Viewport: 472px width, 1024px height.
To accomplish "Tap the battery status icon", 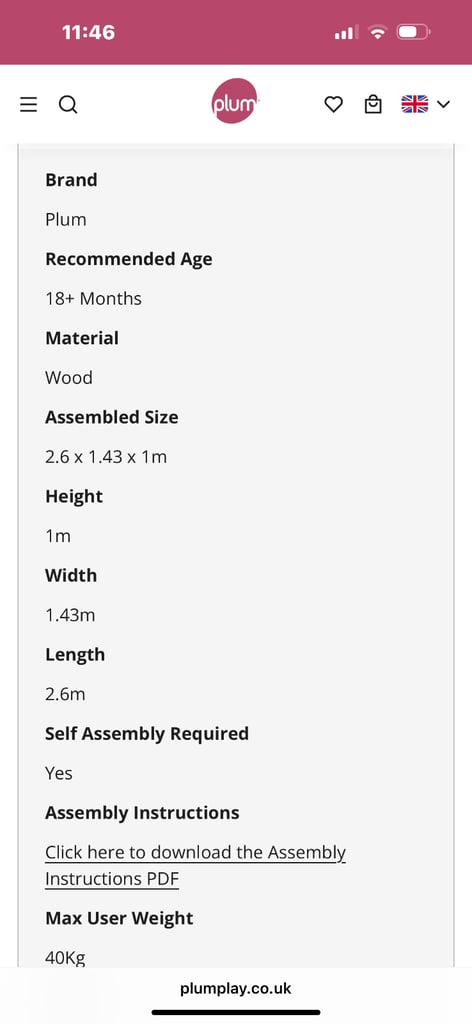I will (x=413, y=31).
